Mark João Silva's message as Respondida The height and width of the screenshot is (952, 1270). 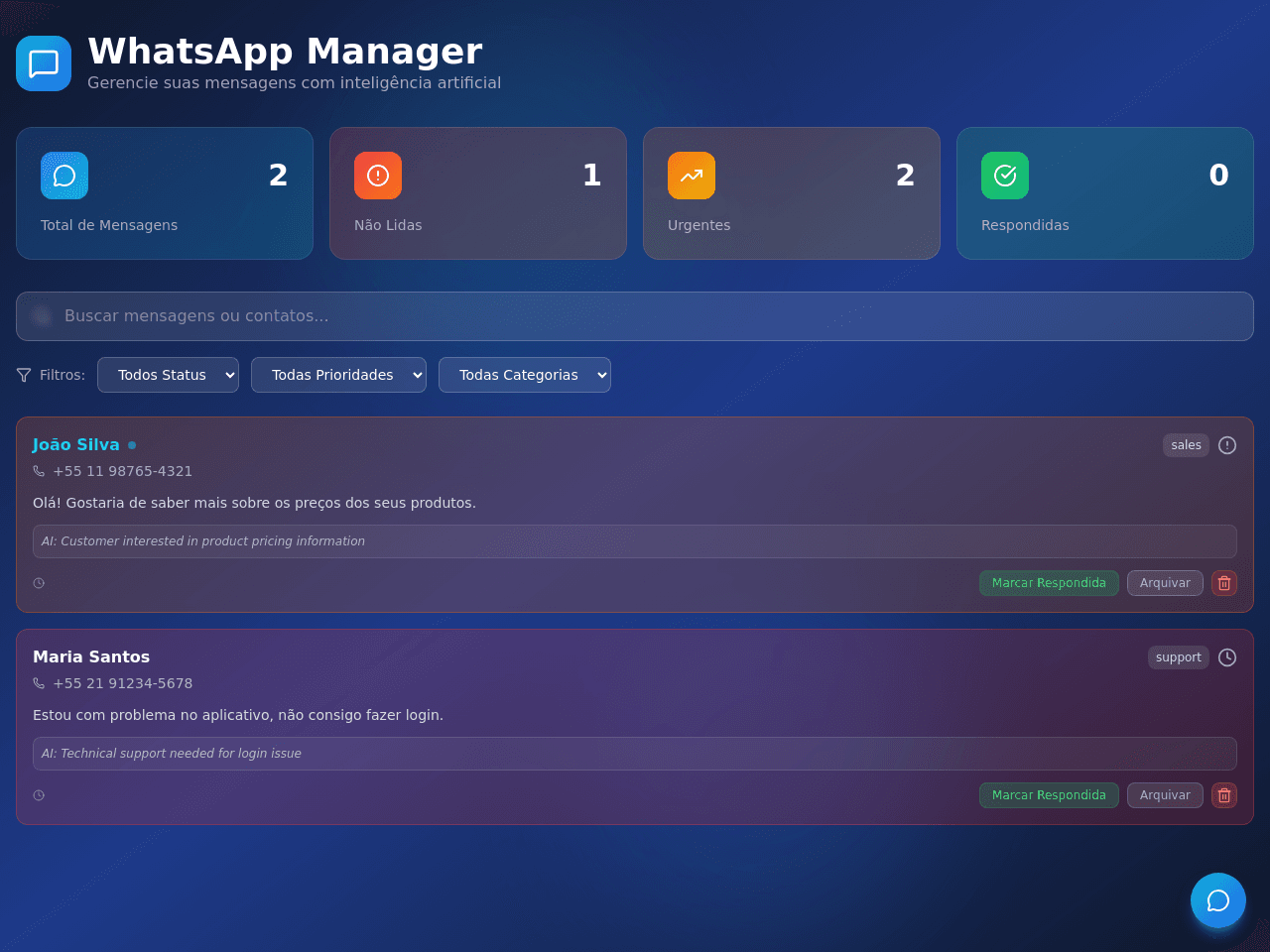click(1049, 583)
